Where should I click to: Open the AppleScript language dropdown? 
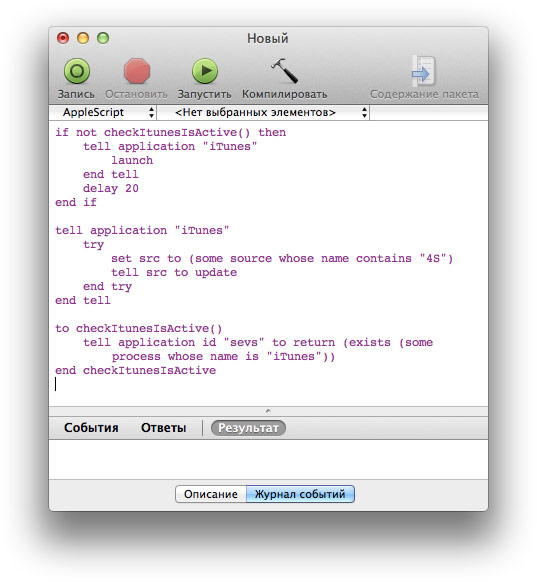[x=103, y=112]
